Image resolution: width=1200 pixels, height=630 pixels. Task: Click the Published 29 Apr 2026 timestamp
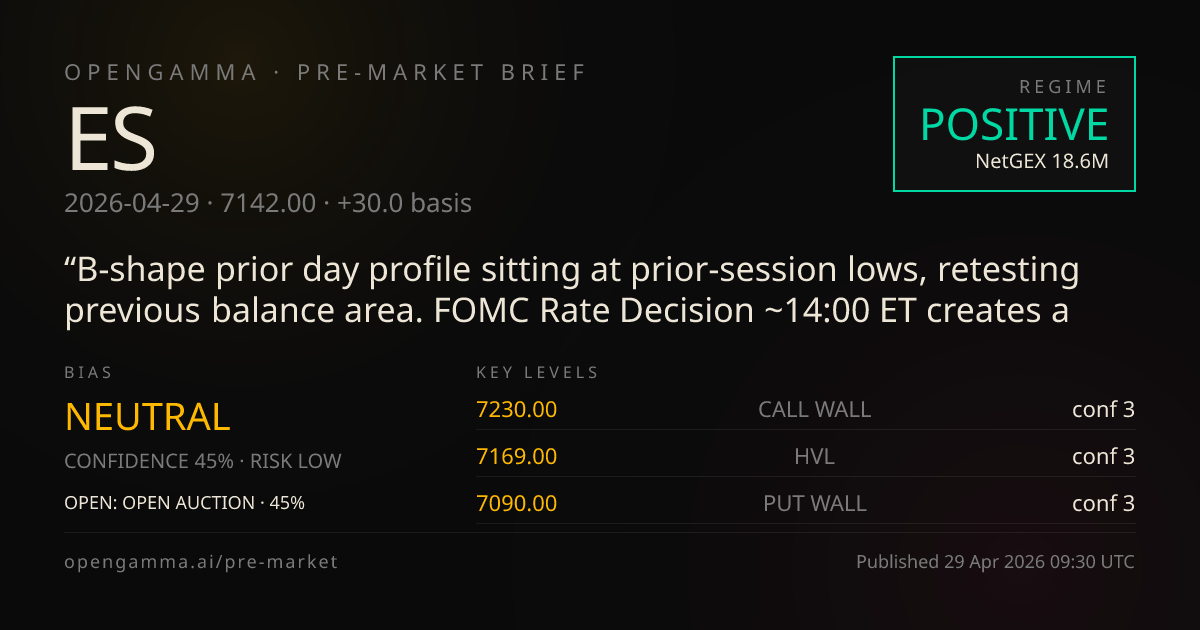(995, 562)
